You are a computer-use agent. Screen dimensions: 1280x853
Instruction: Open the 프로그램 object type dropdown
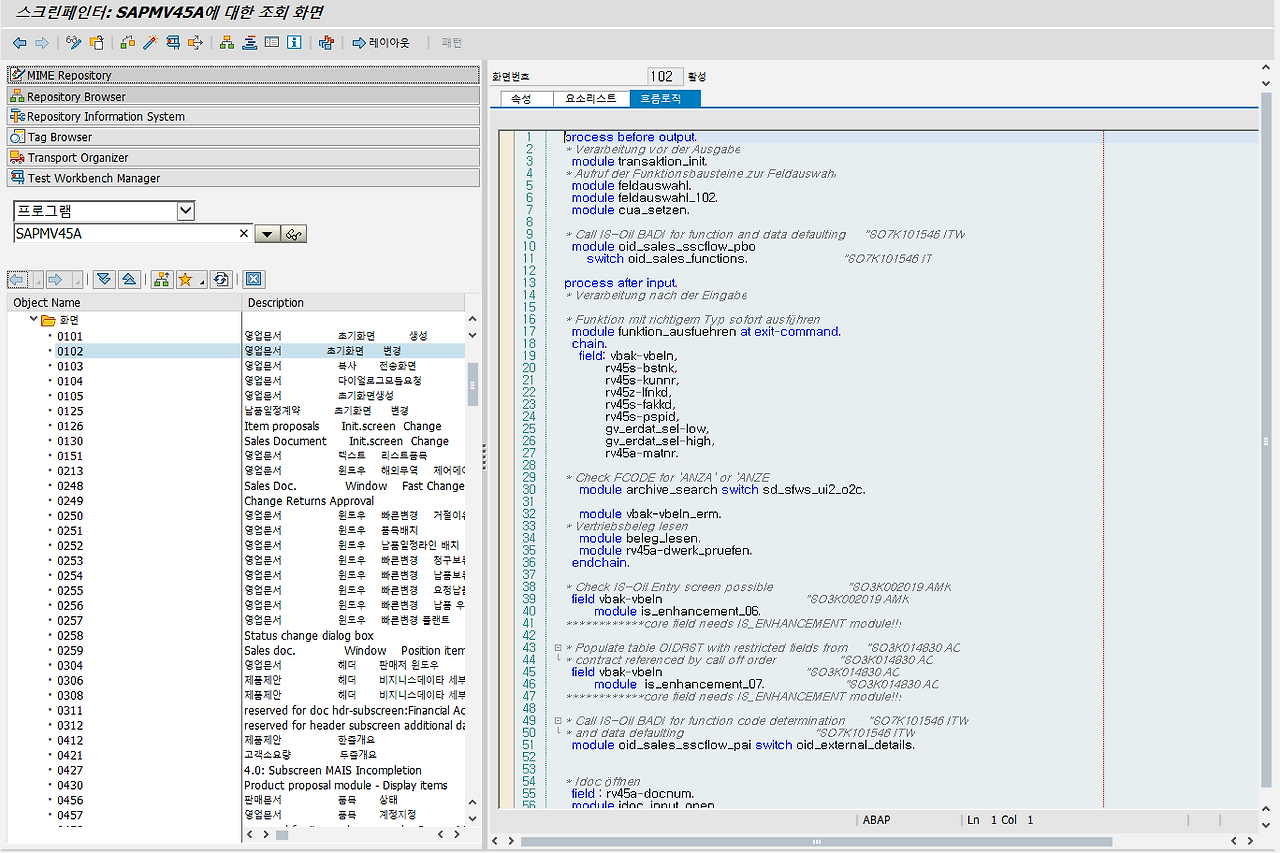(x=185, y=211)
